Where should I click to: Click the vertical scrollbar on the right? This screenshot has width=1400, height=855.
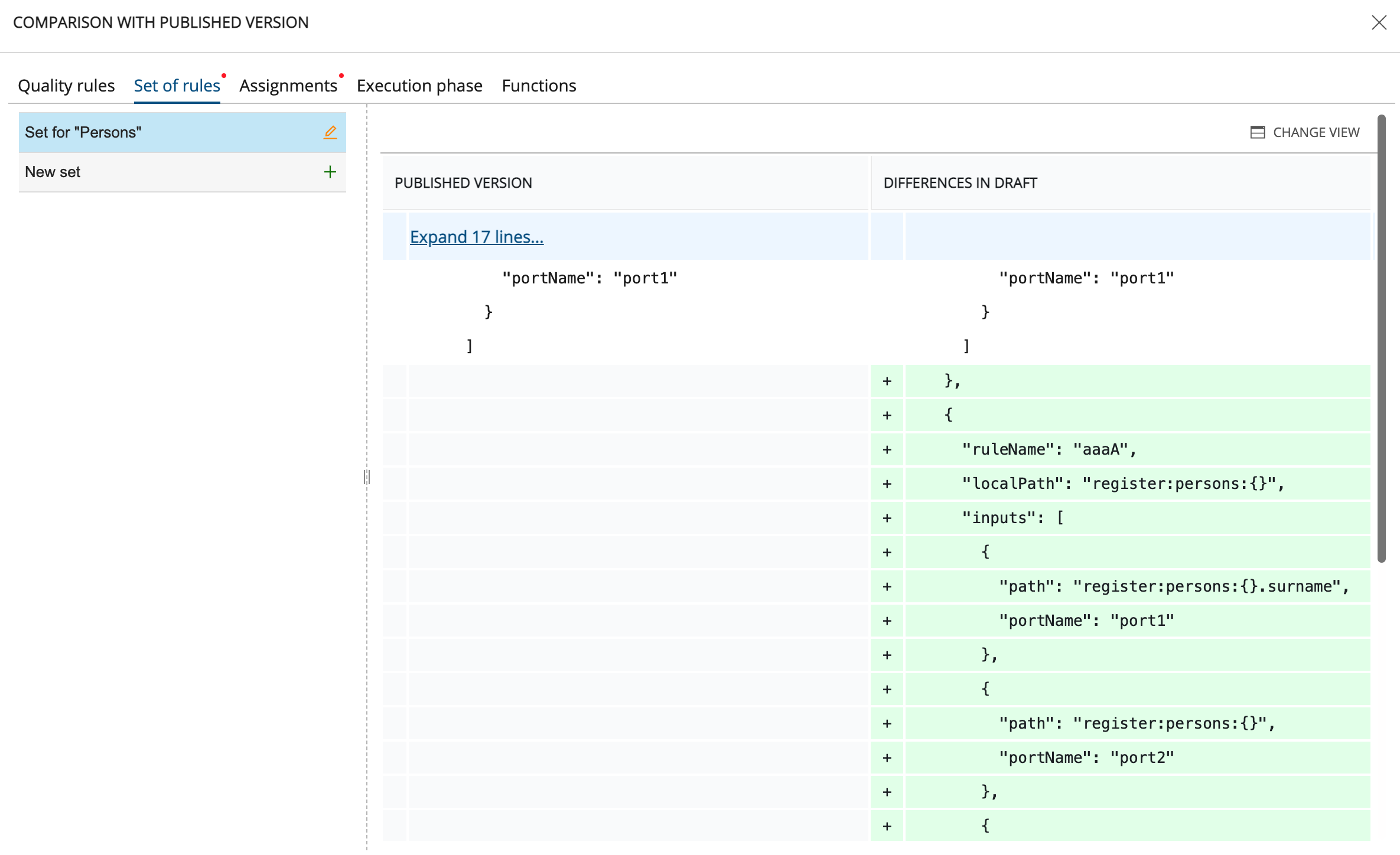pyautogui.click(x=1381, y=338)
